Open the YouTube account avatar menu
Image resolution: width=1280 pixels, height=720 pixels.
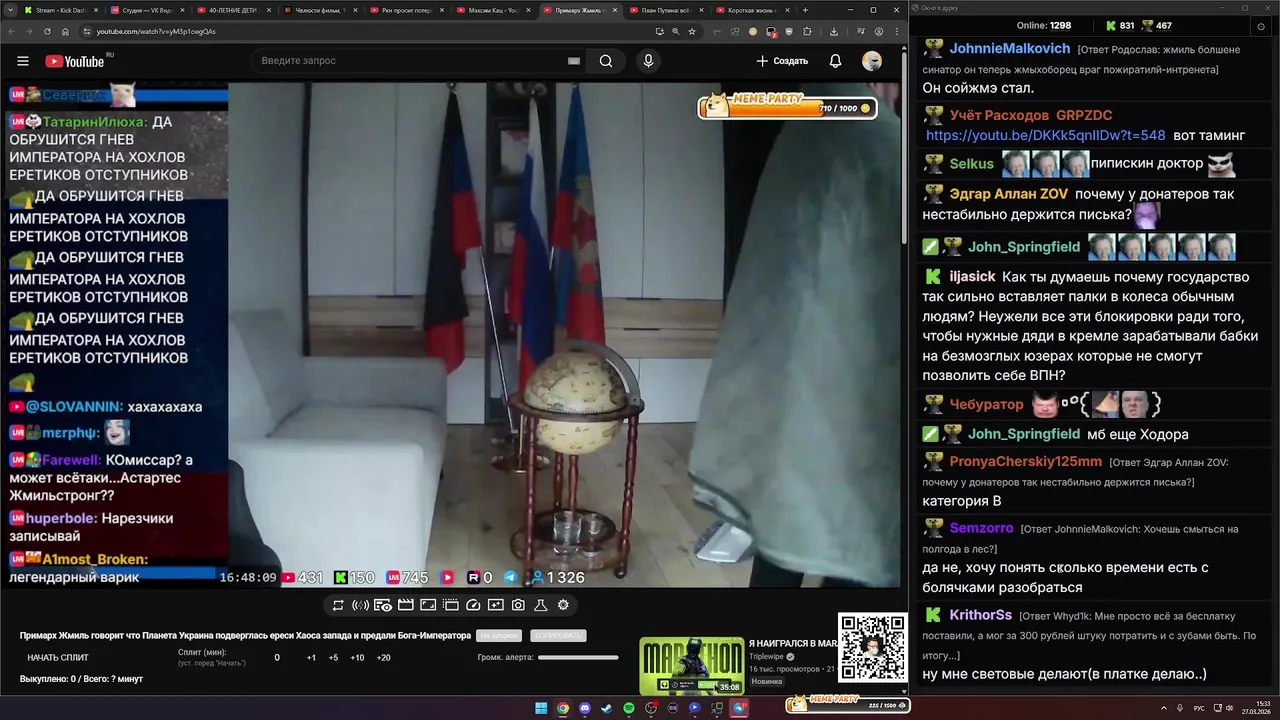(x=872, y=61)
